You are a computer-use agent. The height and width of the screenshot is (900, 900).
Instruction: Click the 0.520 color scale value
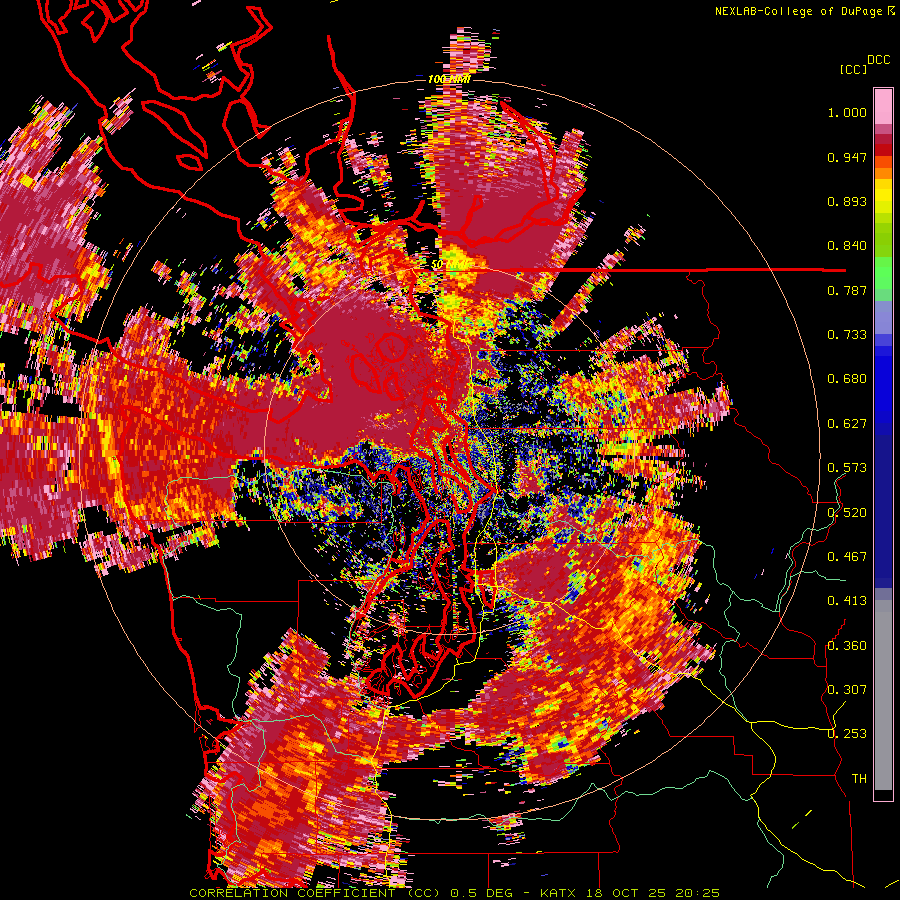coord(847,513)
